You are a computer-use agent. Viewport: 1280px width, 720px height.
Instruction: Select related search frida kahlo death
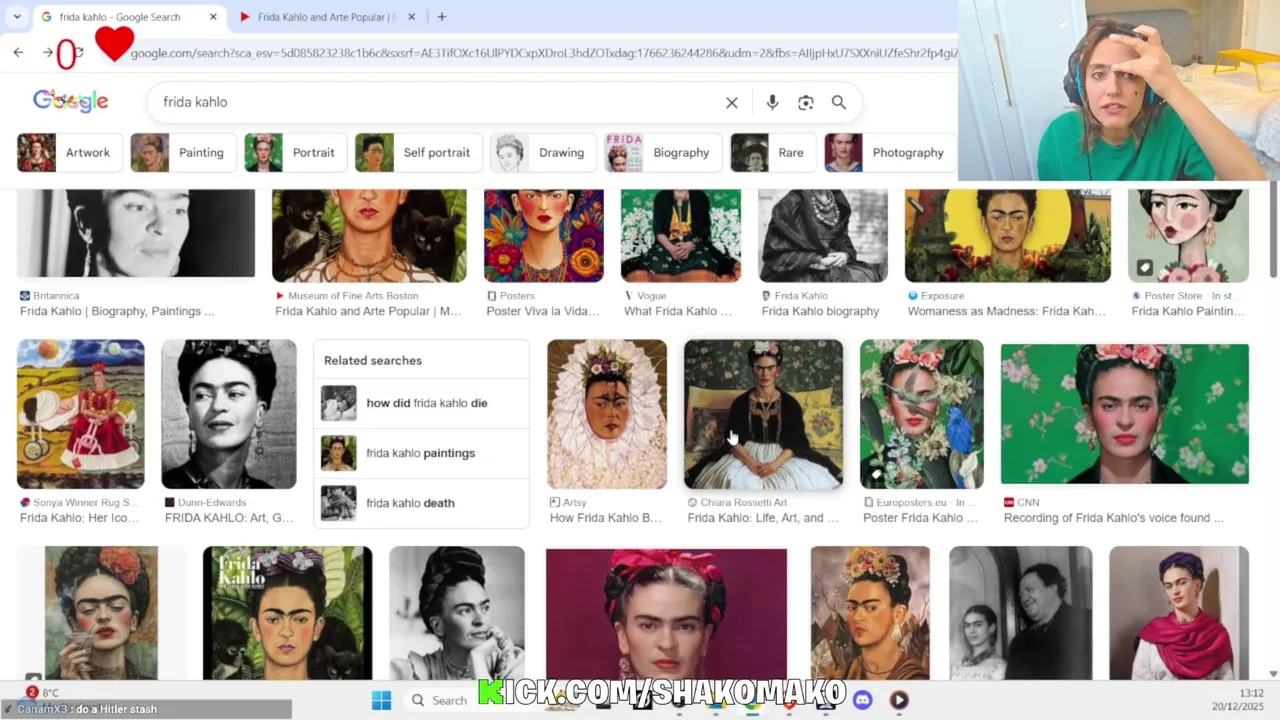click(x=421, y=503)
